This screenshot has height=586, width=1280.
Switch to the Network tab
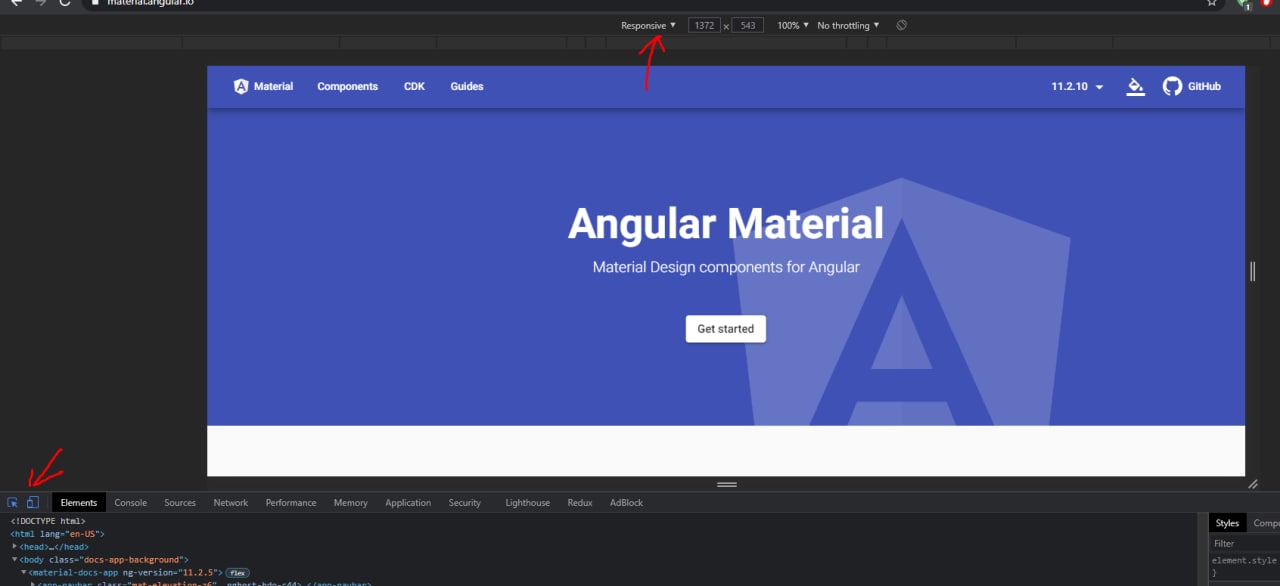(230, 502)
